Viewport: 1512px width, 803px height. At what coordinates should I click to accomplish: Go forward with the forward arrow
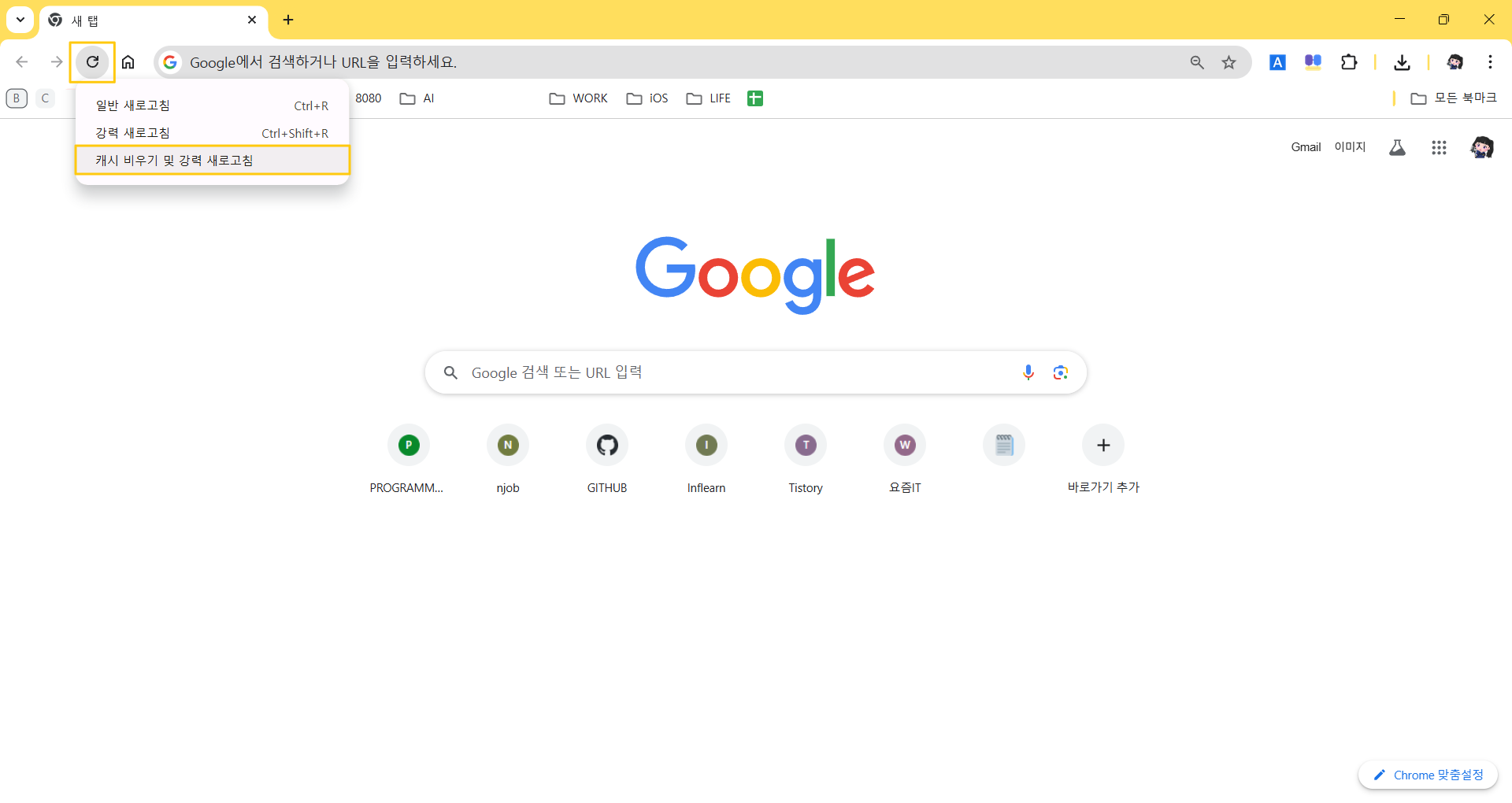coord(57,62)
